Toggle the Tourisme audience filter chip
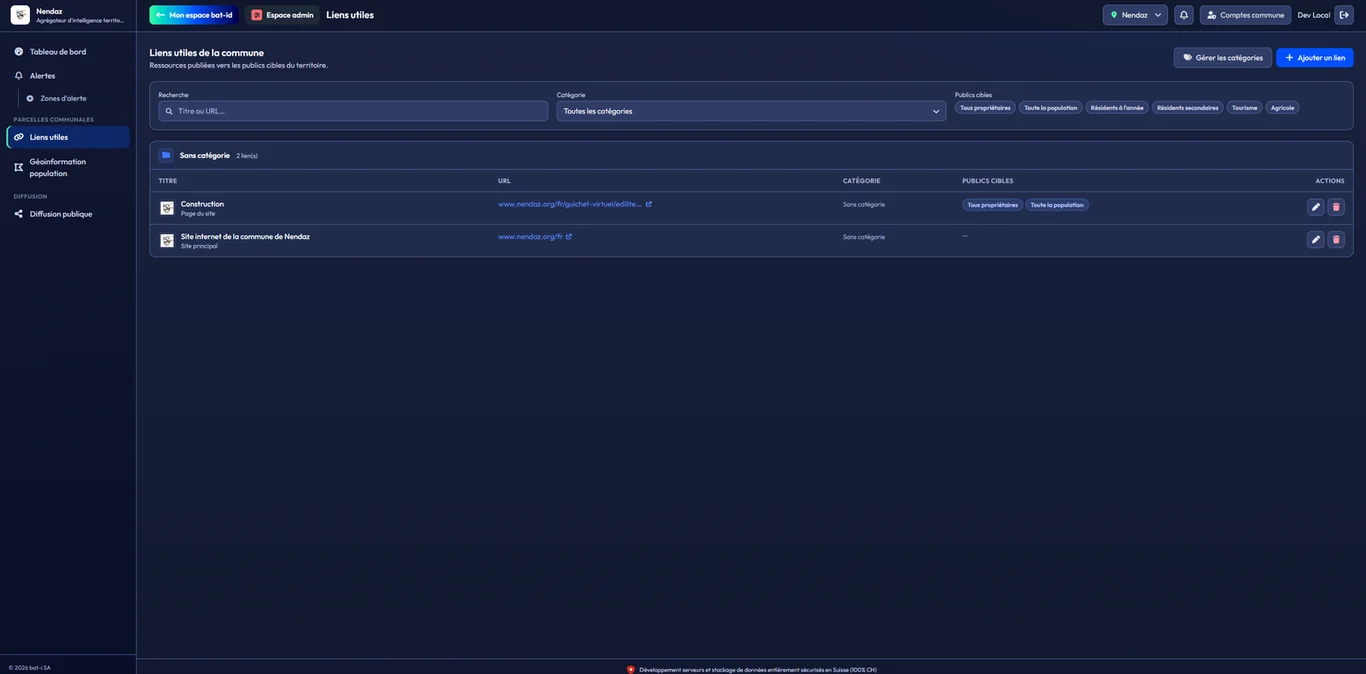Screen dimensions: 1366x674 coord(1245,108)
